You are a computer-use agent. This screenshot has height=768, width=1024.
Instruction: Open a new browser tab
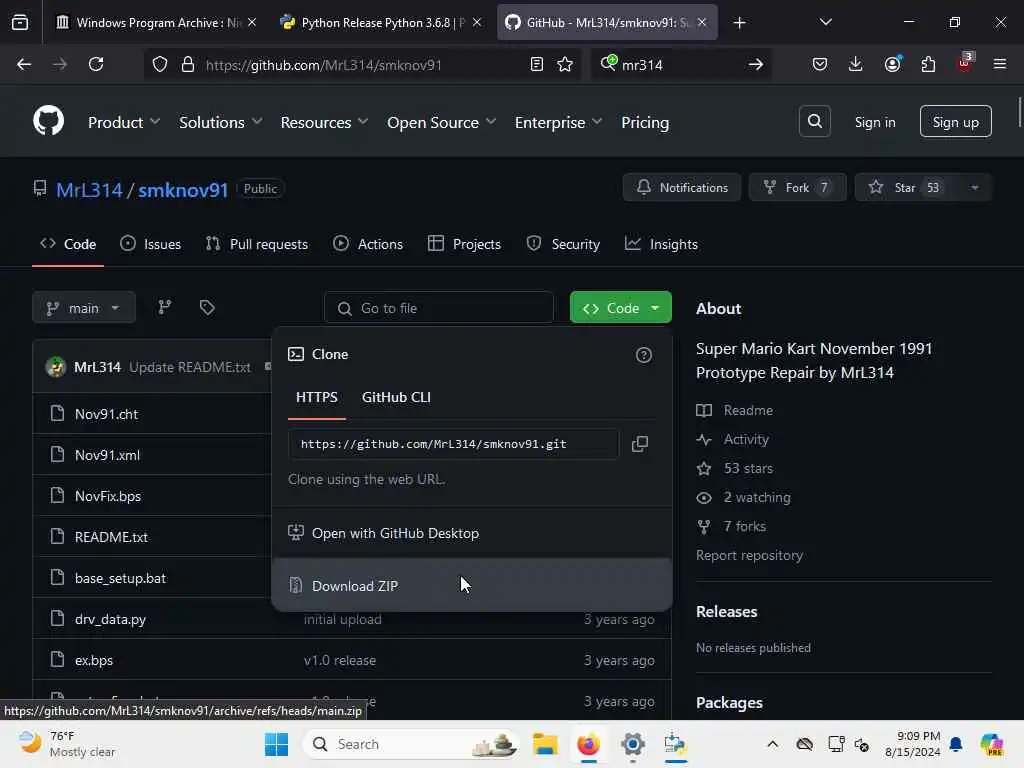tap(739, 23)
